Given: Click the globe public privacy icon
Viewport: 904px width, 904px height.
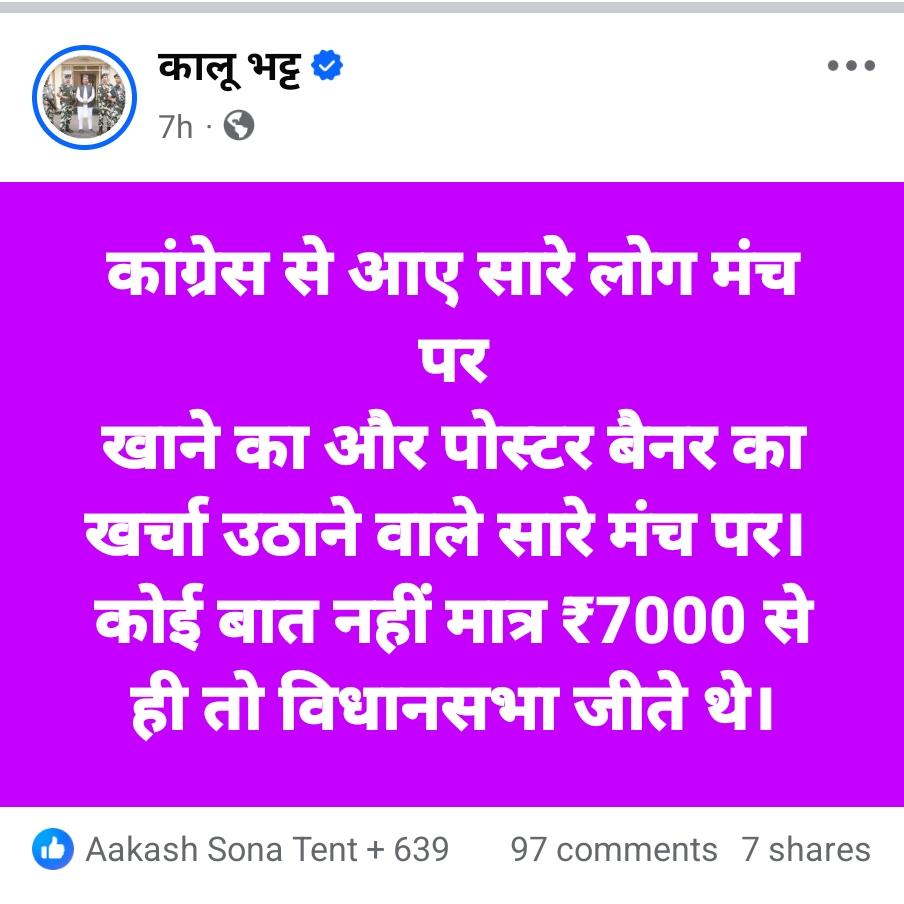Looking at the screenshot, I should [239, 125].
